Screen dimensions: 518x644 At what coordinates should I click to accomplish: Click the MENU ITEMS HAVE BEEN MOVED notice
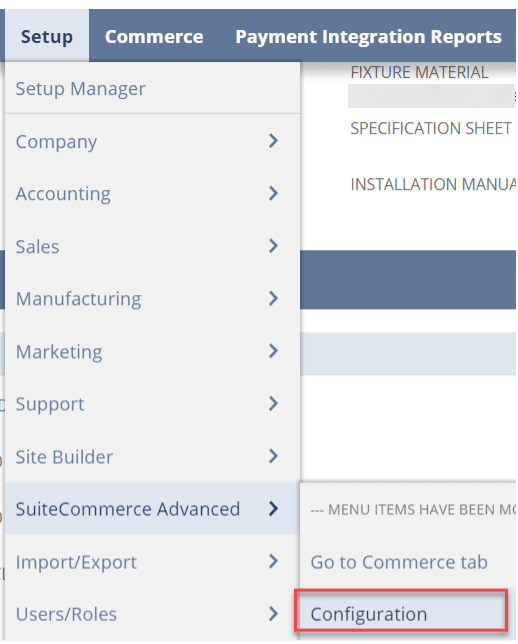pos(413,510)
